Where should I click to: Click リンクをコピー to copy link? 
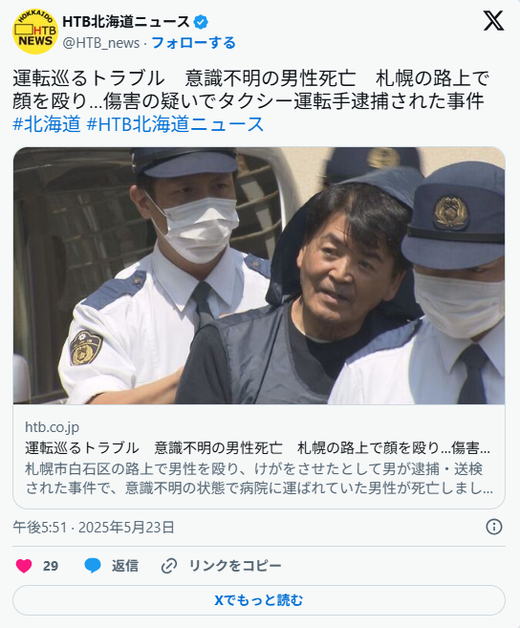(235, 566)
